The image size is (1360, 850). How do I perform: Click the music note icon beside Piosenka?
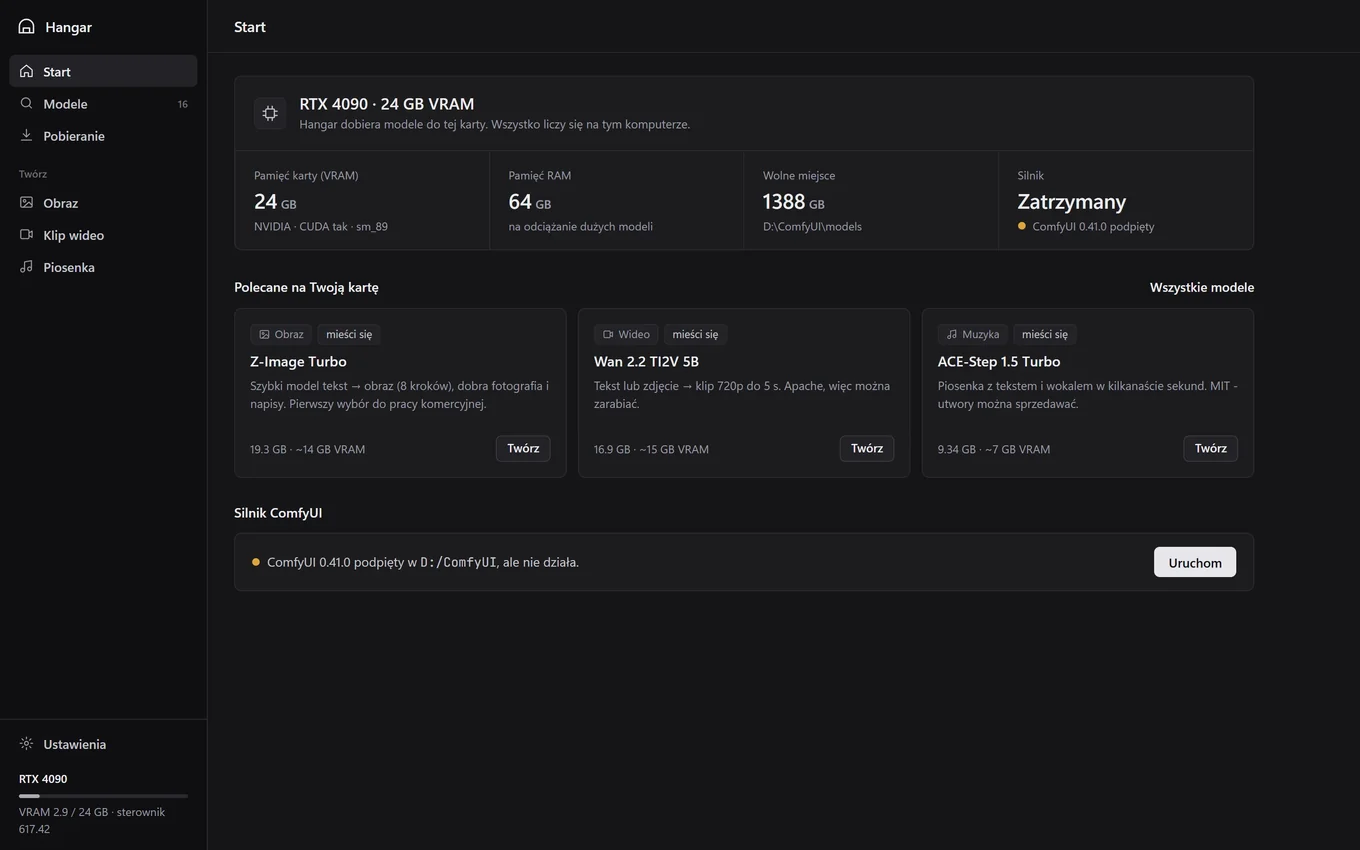pos(26,267)
